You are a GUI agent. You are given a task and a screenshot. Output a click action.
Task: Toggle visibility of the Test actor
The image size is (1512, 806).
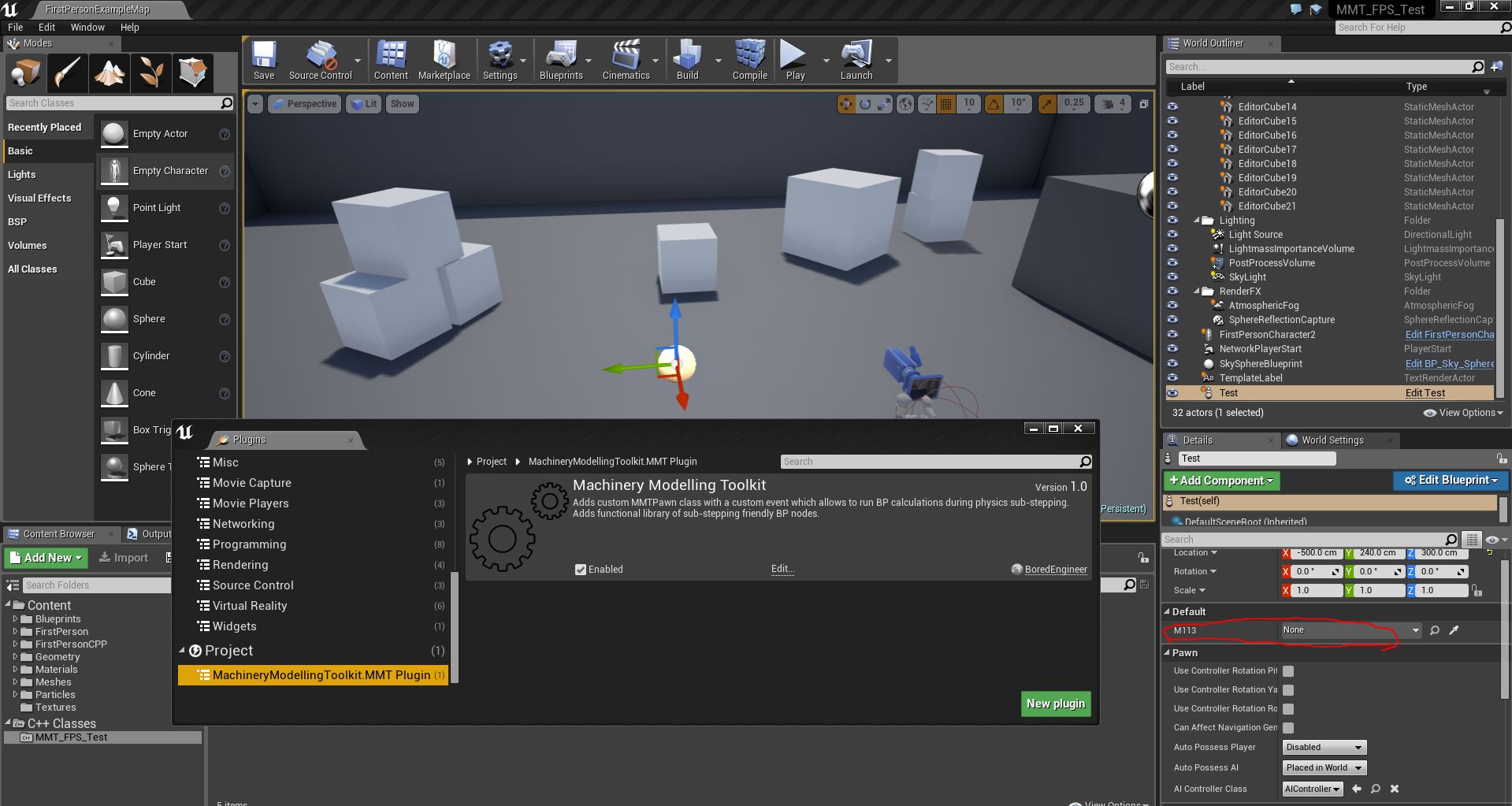(1172, 393)
